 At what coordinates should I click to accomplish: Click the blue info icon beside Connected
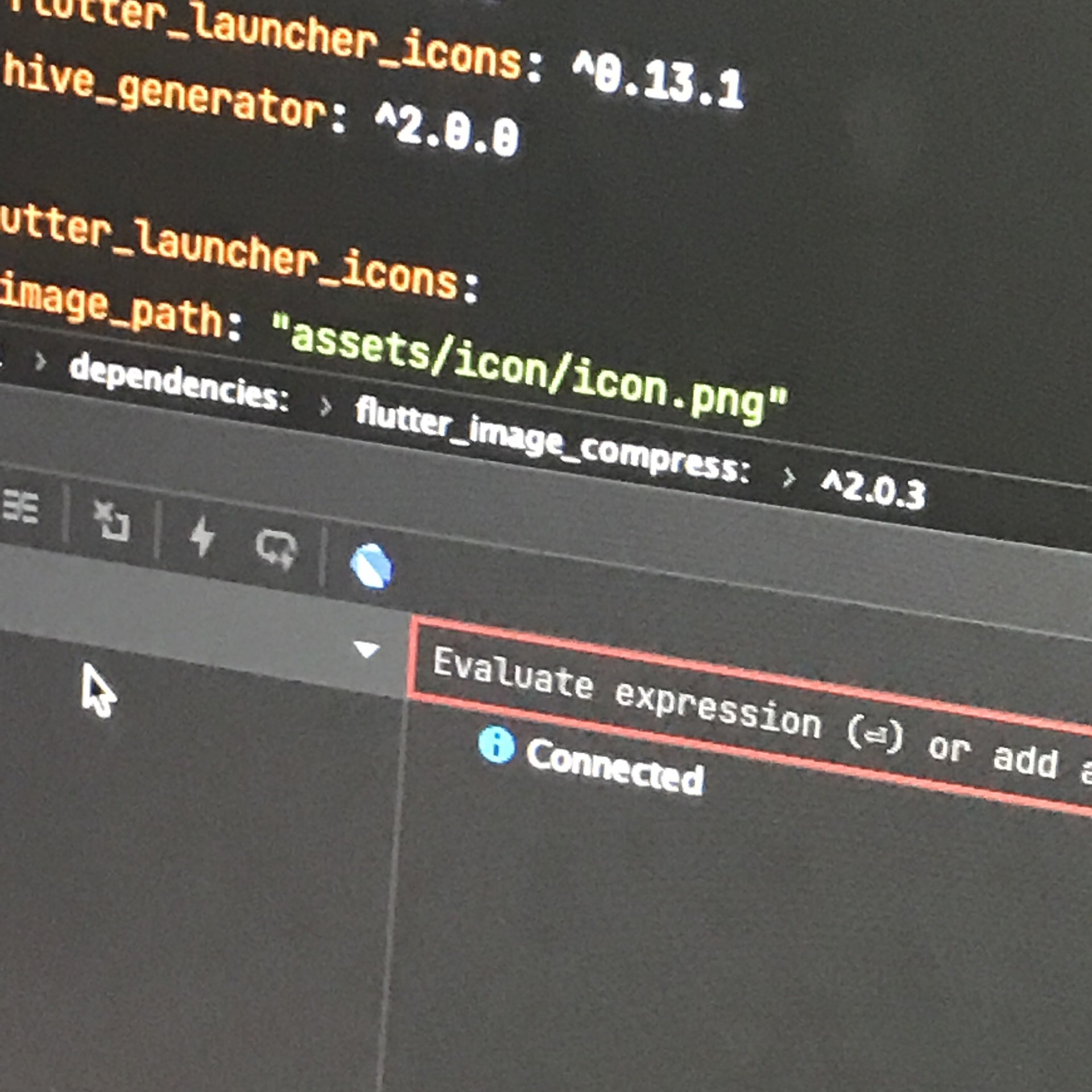click(x=497, y=746)
